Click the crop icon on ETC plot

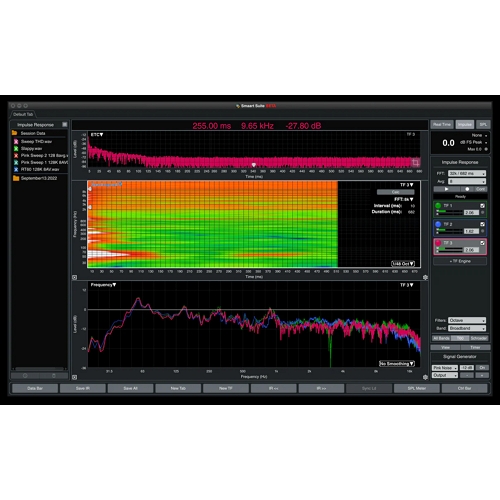[415, 162]
